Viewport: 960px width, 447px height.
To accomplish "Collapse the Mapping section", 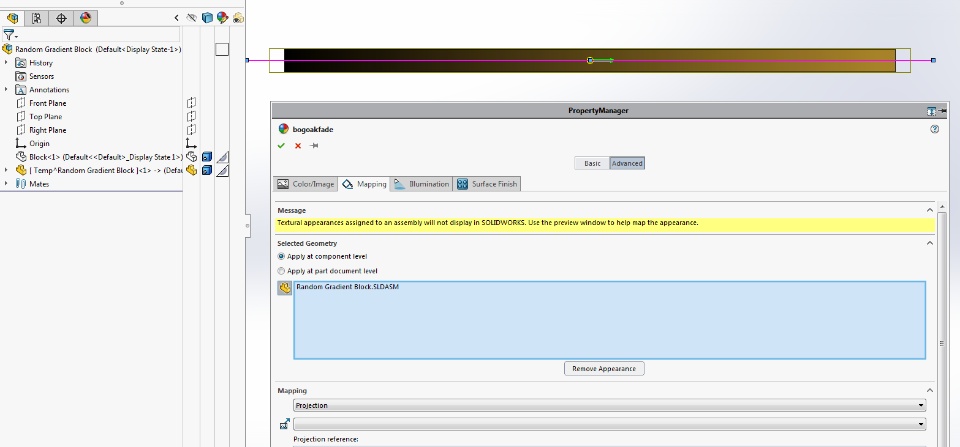I will [x=929, y=390].
